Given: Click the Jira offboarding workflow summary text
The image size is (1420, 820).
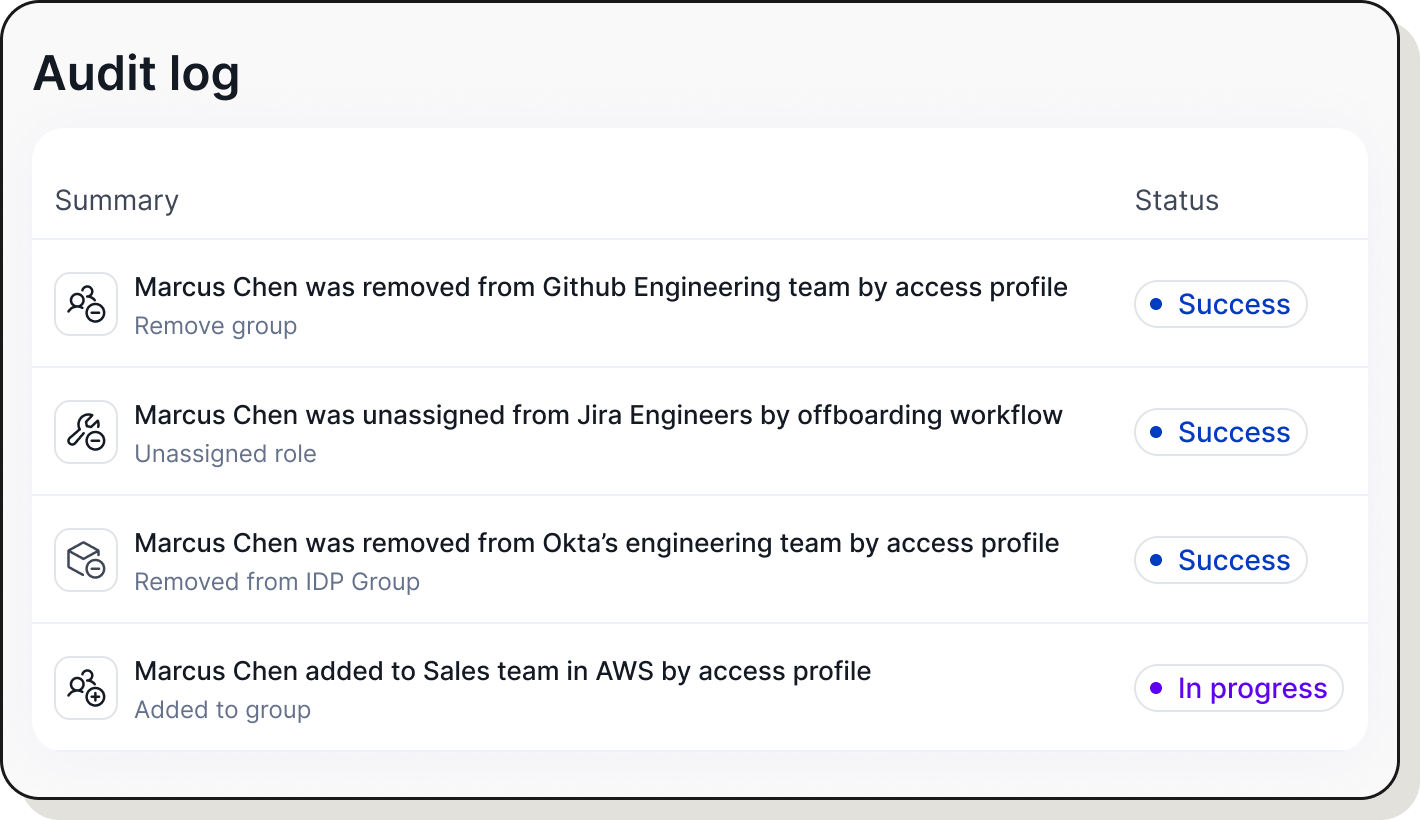Looking at the screenshot, I should [598, 415].
